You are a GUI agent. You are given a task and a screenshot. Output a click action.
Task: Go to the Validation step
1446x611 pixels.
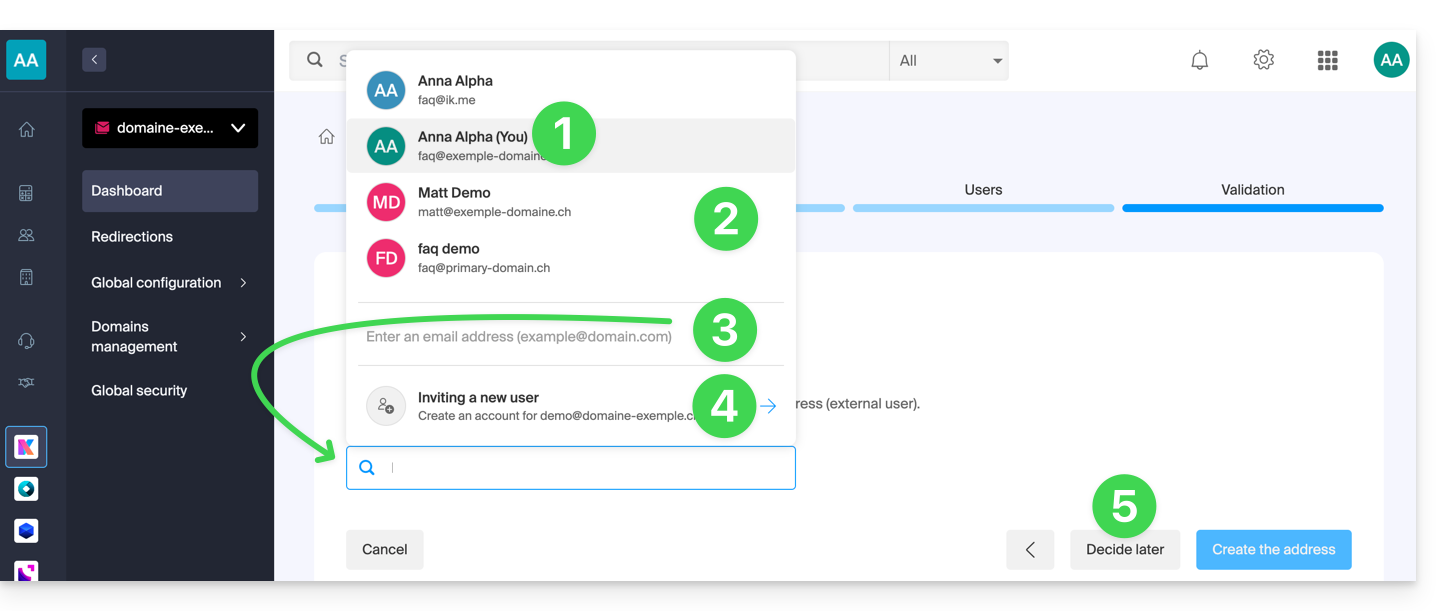[1253, 190]
